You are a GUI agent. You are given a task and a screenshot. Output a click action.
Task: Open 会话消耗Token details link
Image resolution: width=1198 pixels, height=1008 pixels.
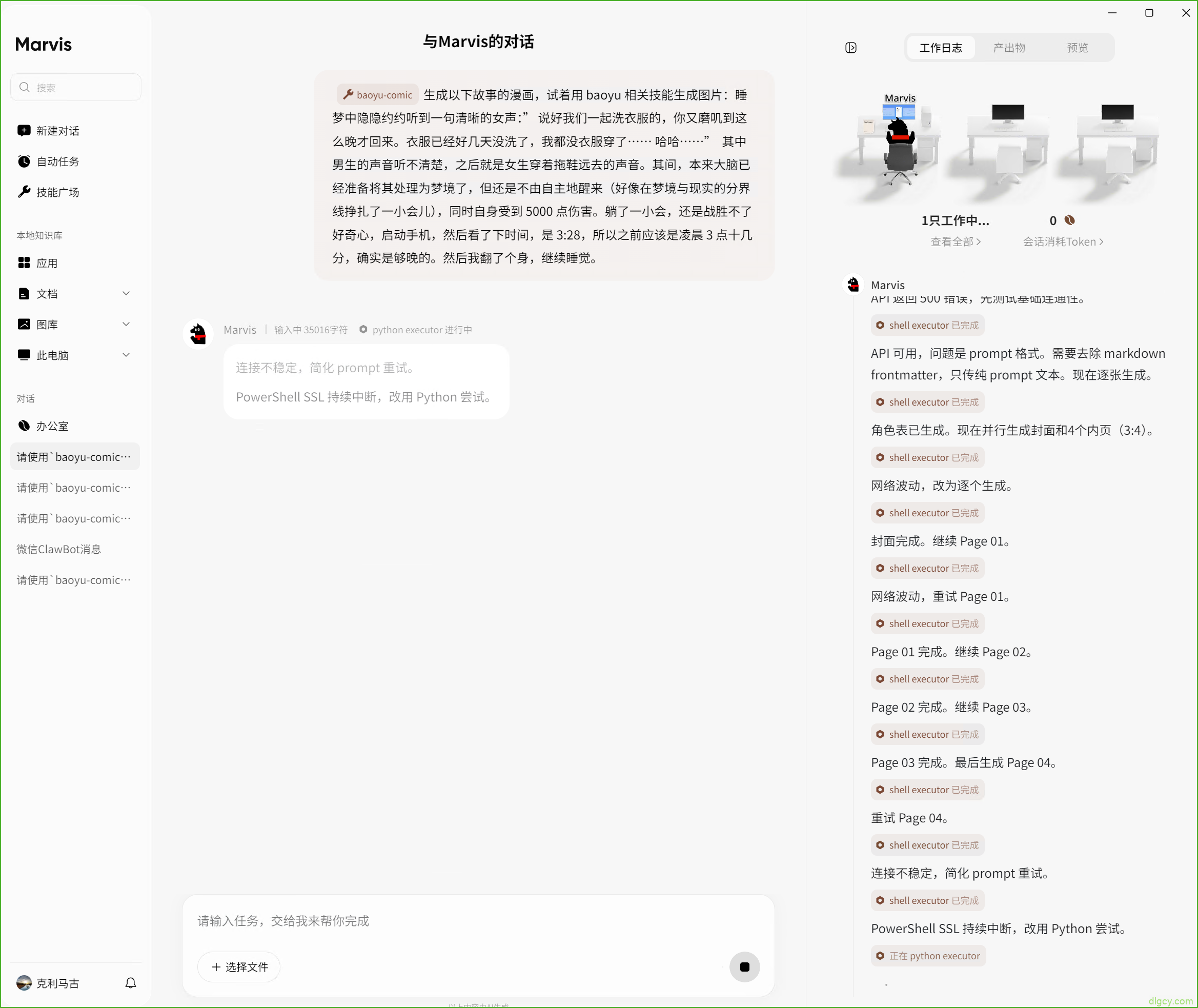(1063, 241)
